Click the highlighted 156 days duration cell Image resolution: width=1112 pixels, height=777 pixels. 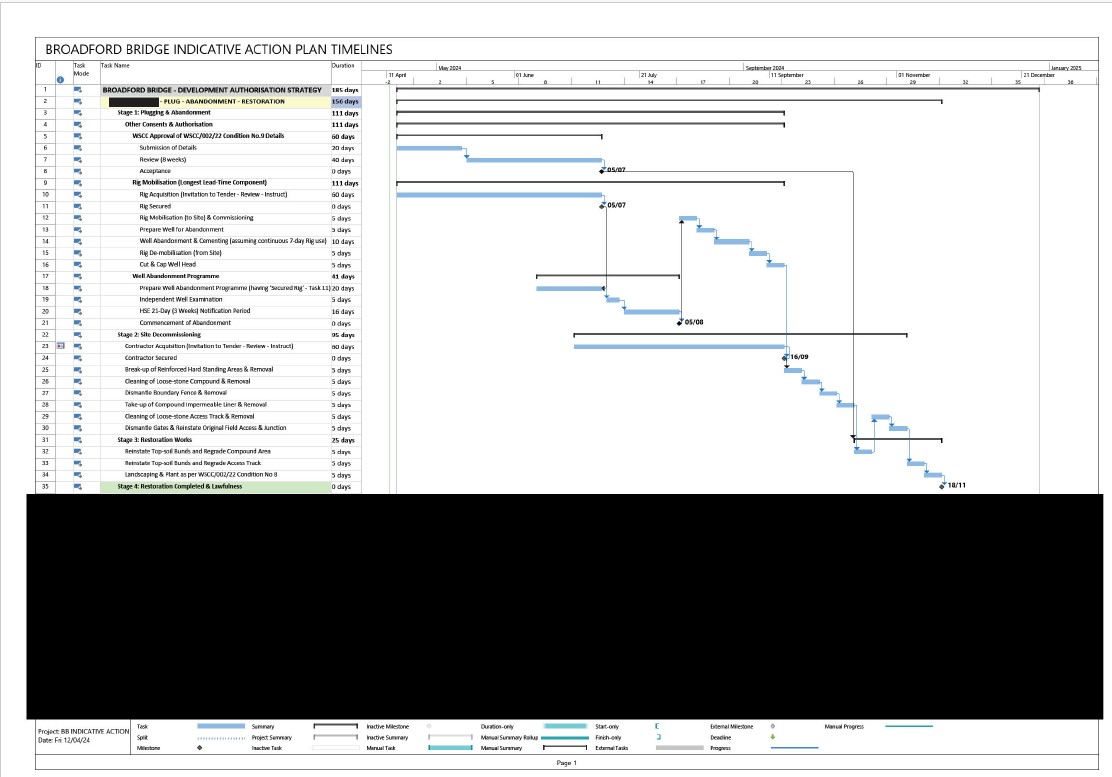point(344,101)
